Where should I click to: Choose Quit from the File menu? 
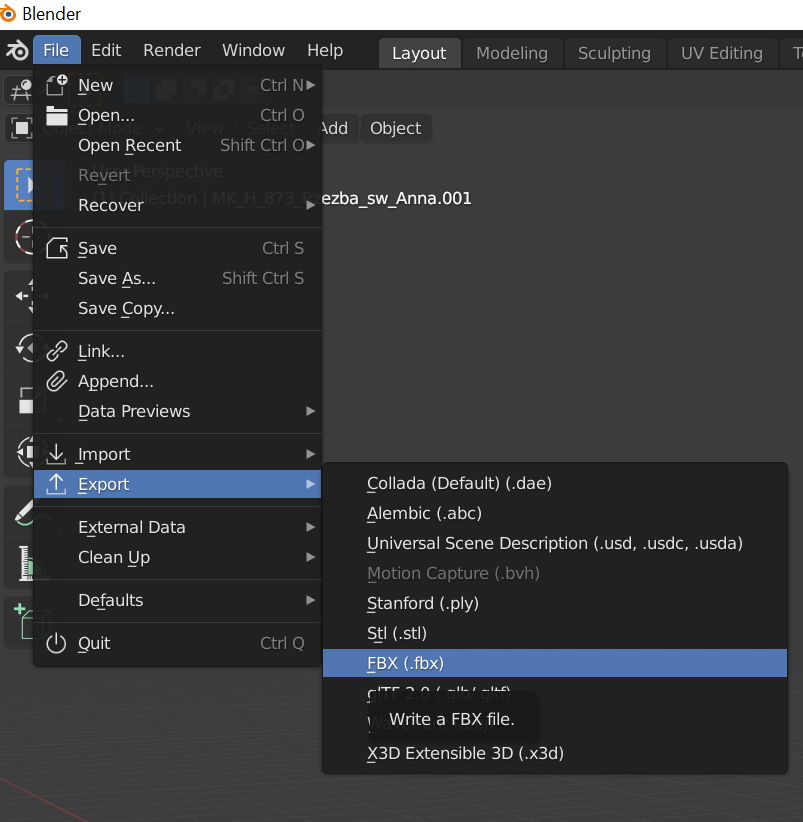click(178, 643)
